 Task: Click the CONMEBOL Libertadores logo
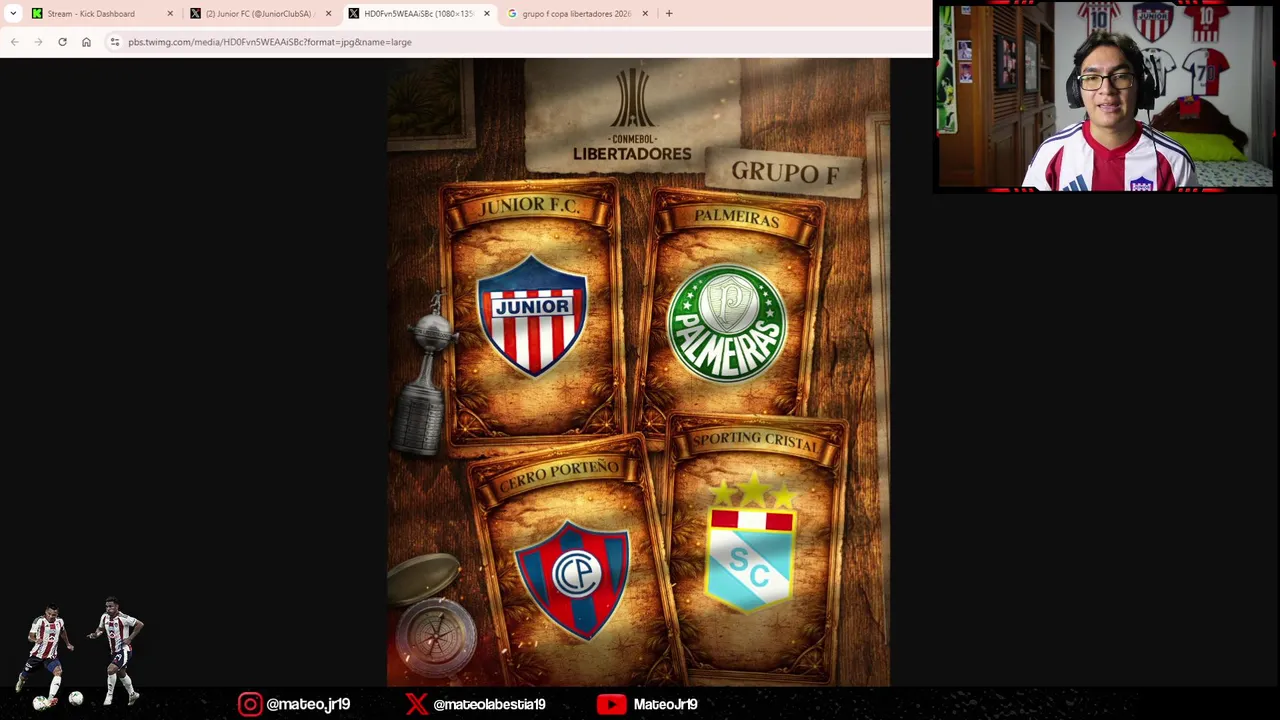(632, 115)
